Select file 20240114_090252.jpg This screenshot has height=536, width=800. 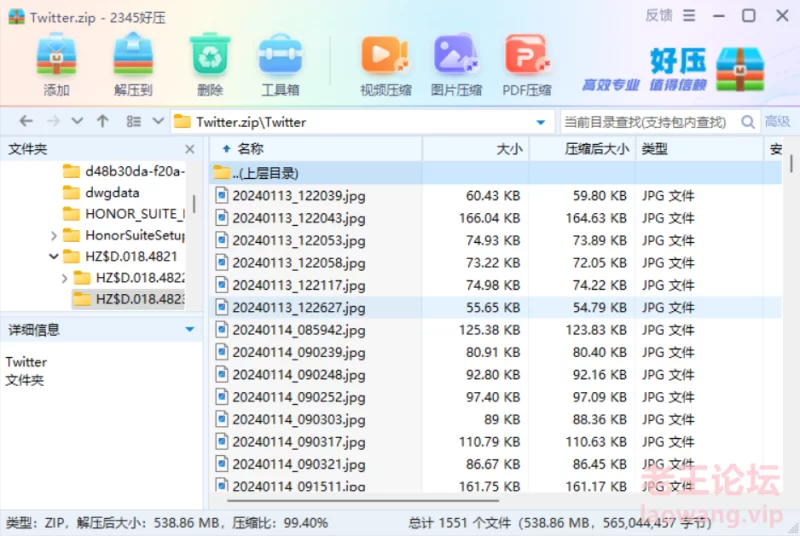[495, 397]
